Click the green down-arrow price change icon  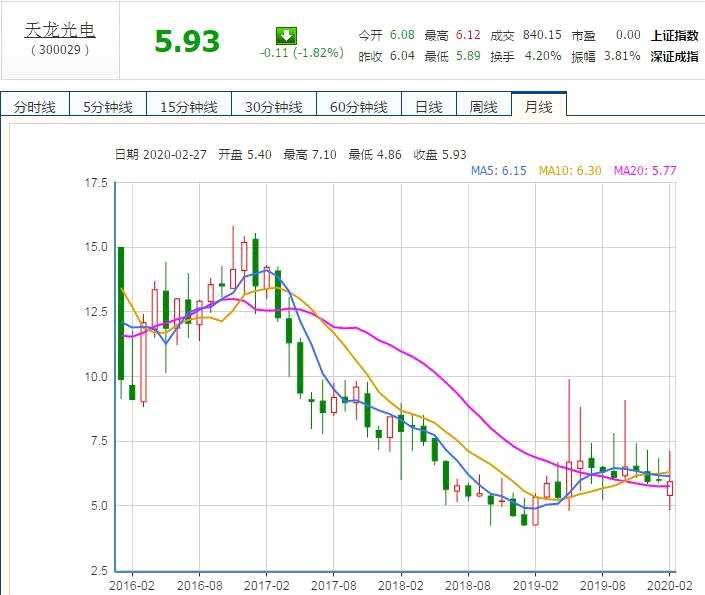[286, 36]
